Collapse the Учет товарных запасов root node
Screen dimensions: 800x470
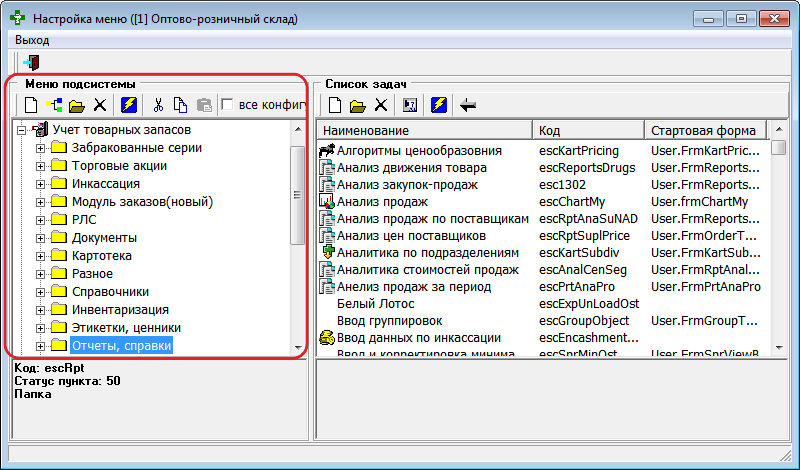tap(23, 130)
